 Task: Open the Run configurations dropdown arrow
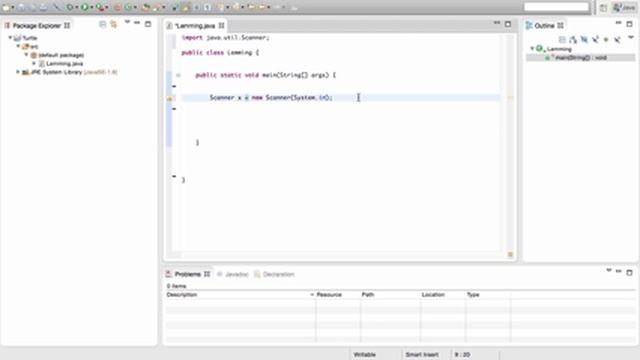[91, 7]
